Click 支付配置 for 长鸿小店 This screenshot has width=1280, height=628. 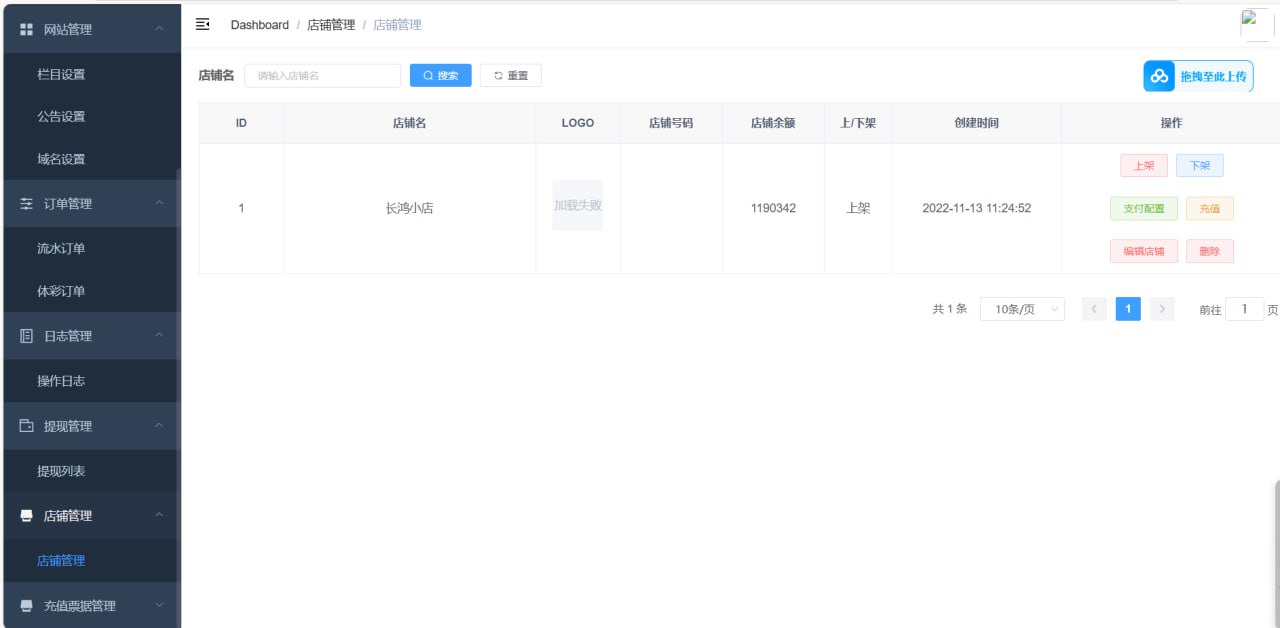pos(1143,209)
